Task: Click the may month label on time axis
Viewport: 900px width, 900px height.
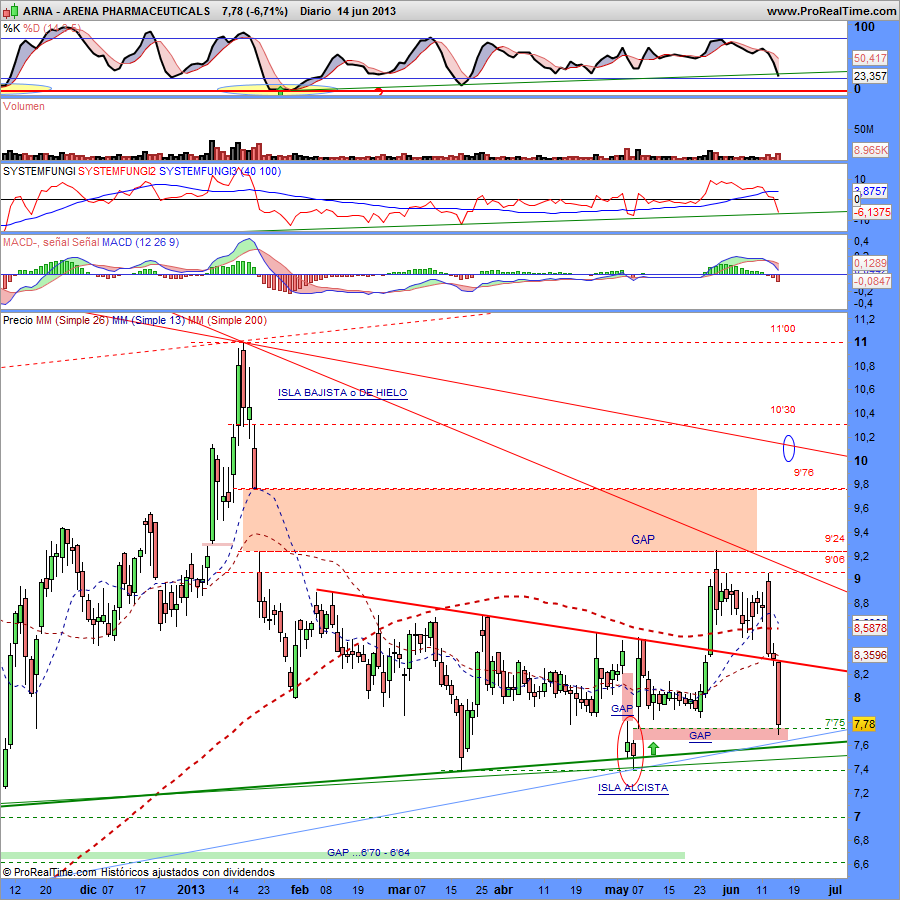Action: [617, 890]
